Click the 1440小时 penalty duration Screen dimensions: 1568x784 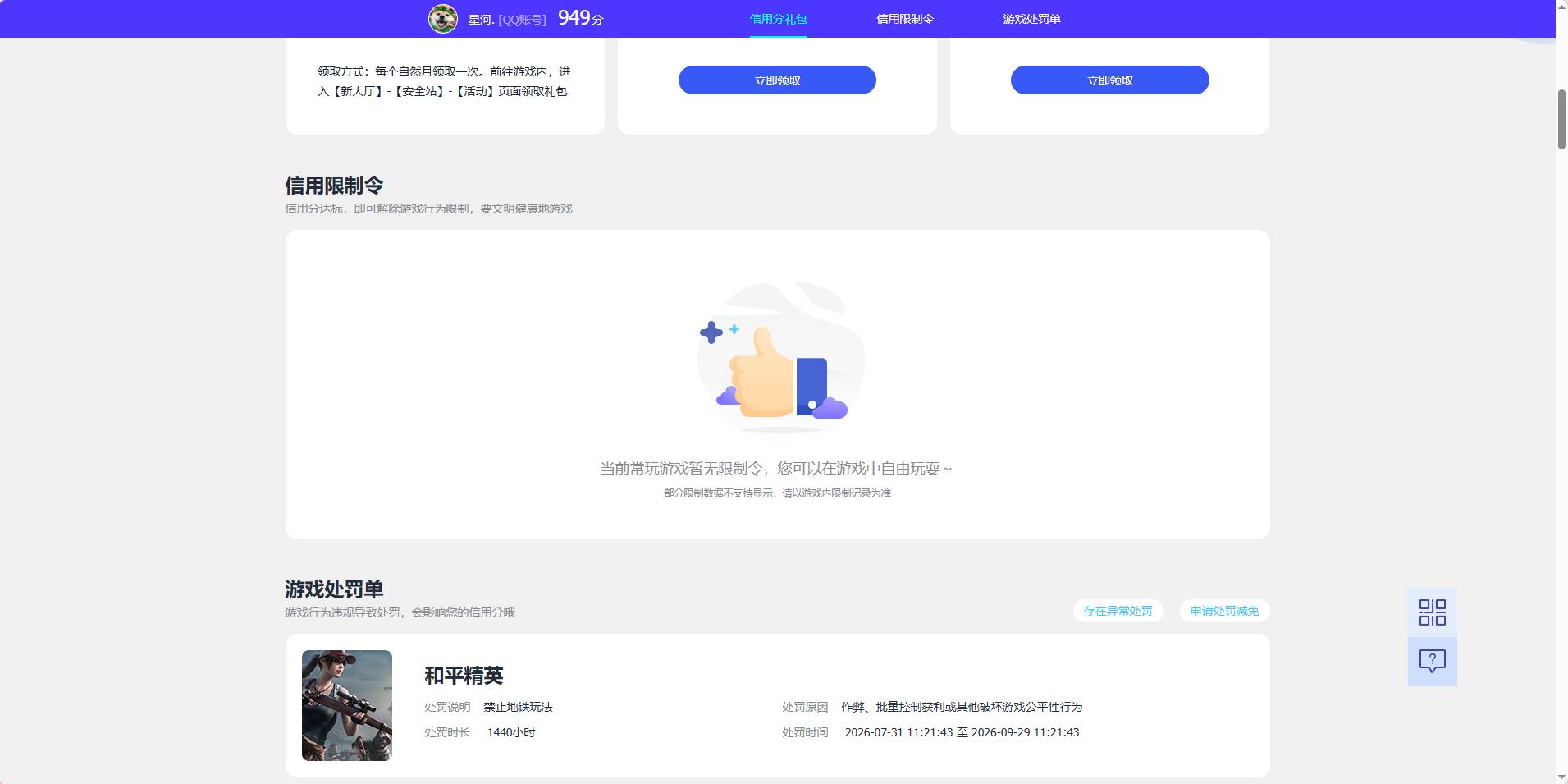511,732
